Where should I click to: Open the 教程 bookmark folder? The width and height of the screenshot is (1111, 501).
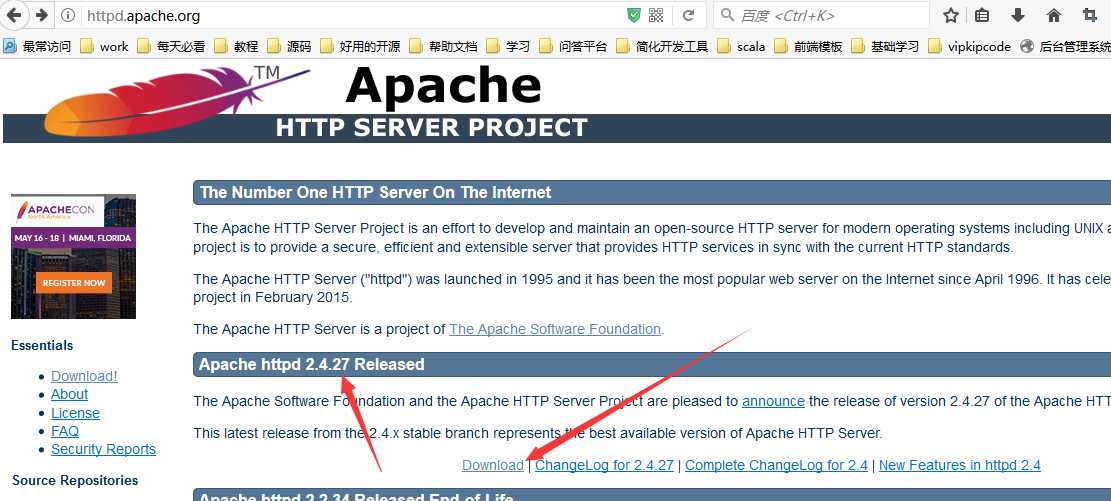(236, 46)
